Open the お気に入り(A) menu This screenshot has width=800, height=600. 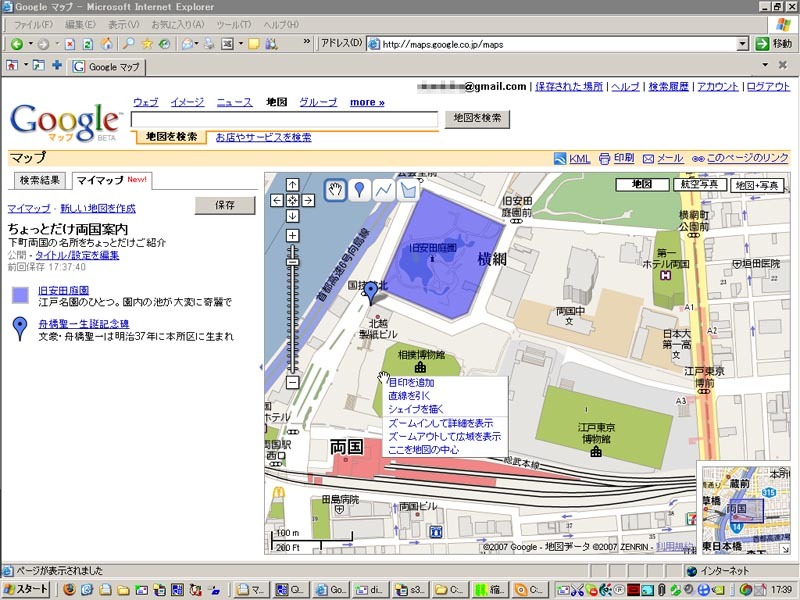point(178,24)
